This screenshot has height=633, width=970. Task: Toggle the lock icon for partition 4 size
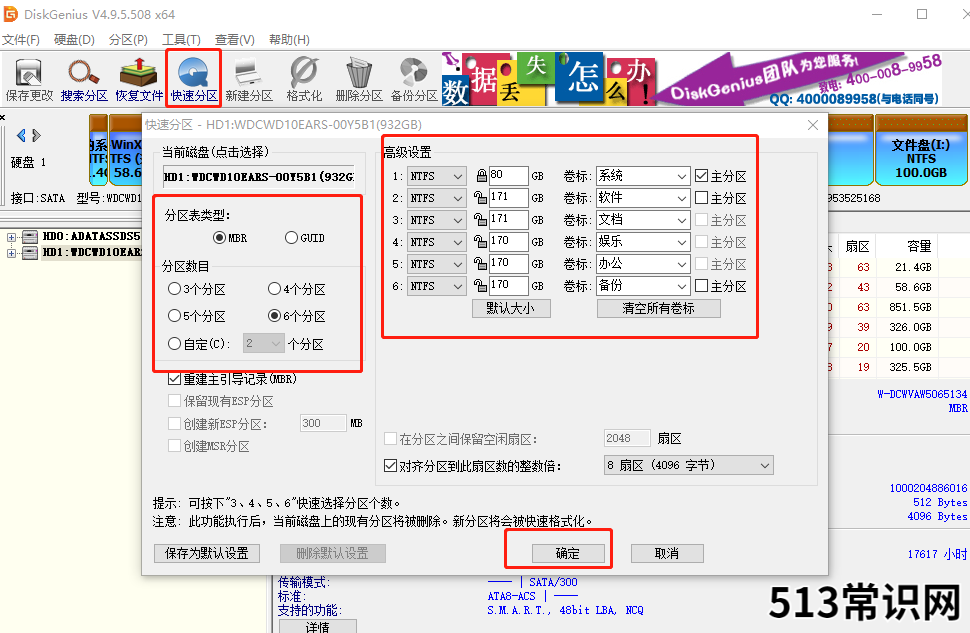pyautogui.click(x=480, y=242)
